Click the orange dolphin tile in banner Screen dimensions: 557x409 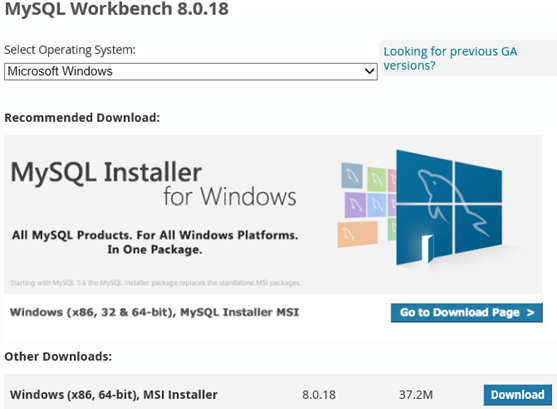pyautogui.click(x=357, y=234)
